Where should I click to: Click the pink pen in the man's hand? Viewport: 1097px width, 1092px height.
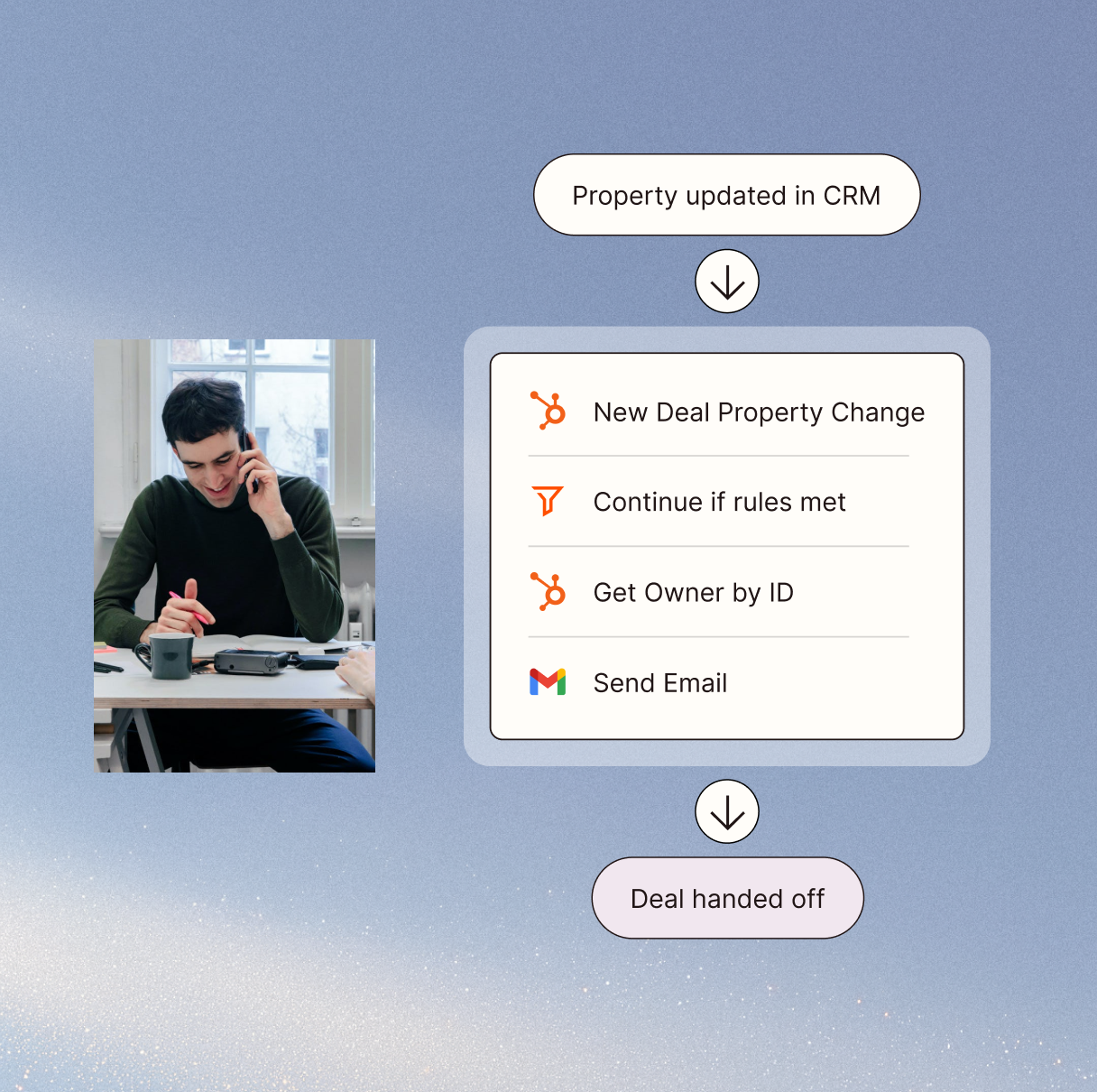(x=187, y=606)
